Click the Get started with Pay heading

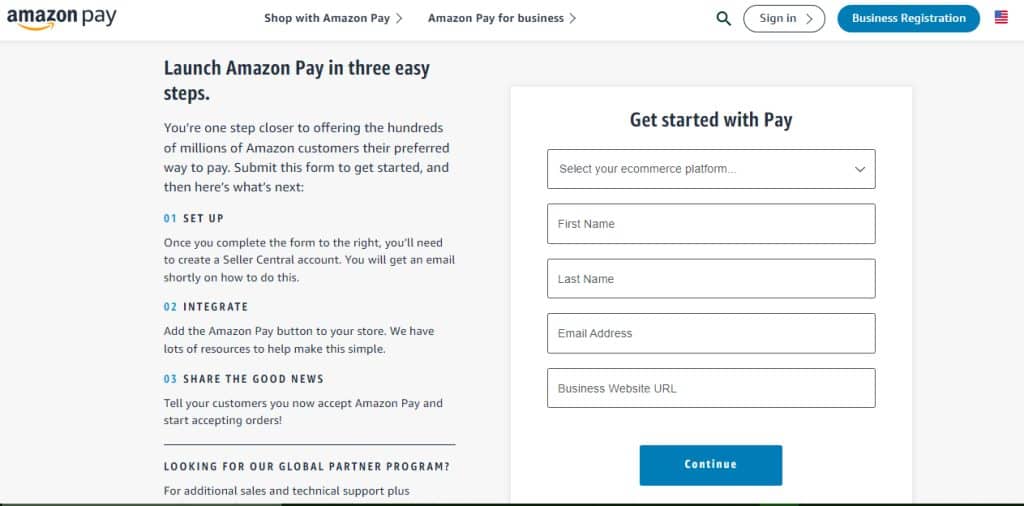click(x=711, y=120)
